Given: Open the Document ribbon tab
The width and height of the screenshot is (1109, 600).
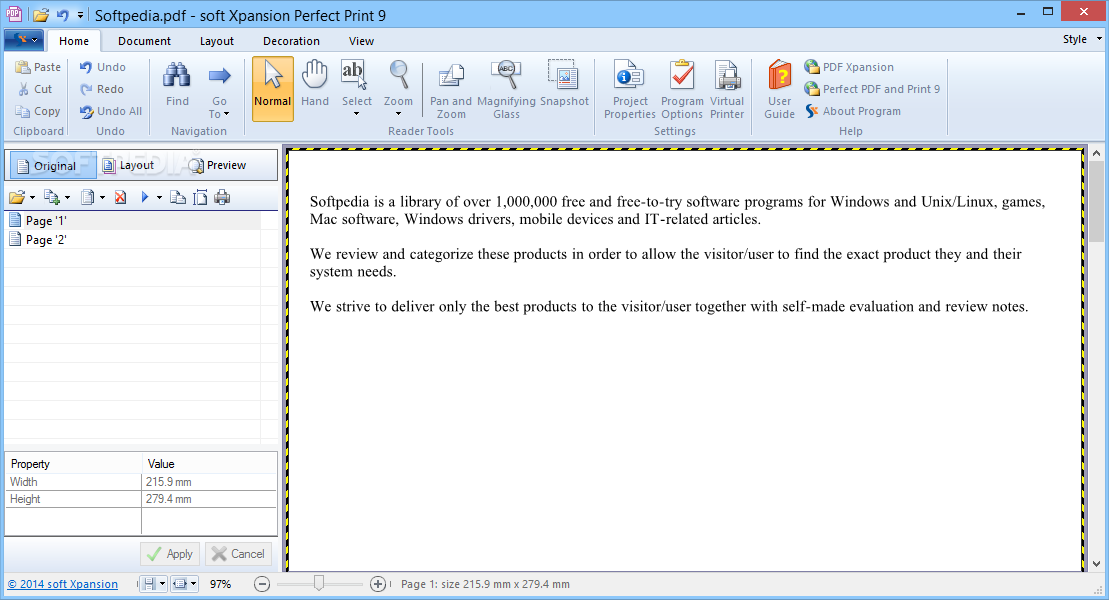Looking at the screenshot, I should pyautogui.click(x=144, y=41).
